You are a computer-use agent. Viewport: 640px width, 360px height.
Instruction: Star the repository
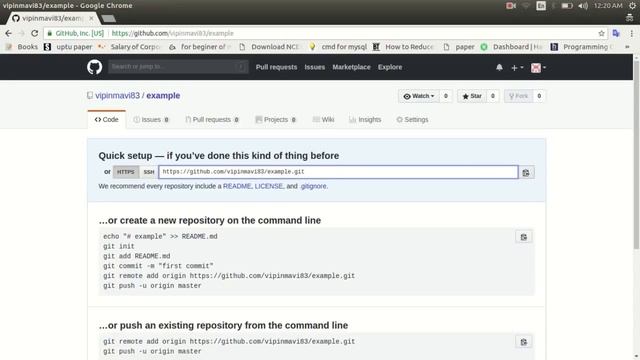[x=472, y=96]
